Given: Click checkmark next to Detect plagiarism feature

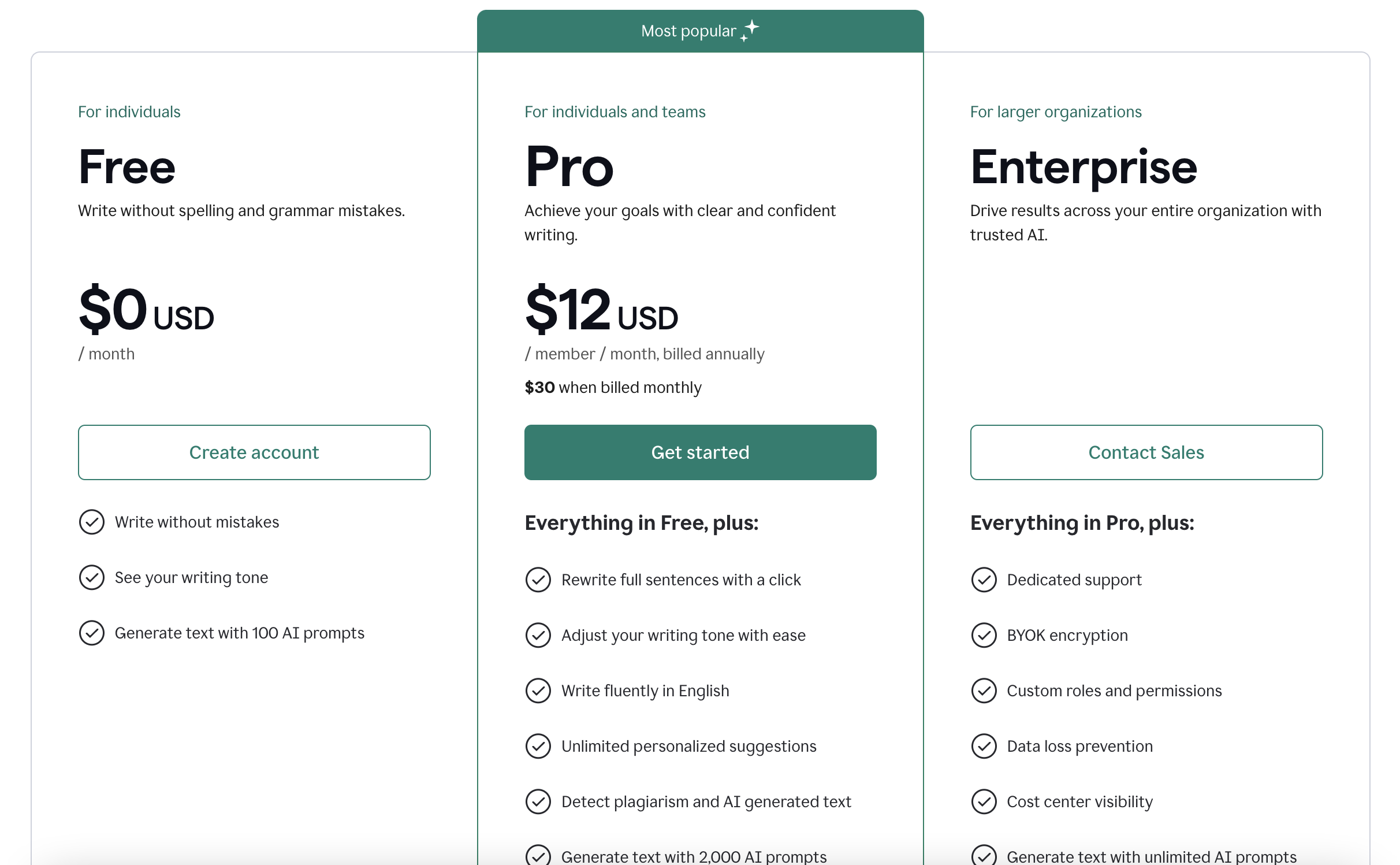Looking at the screenshot, I should click(x=538, y=801).
